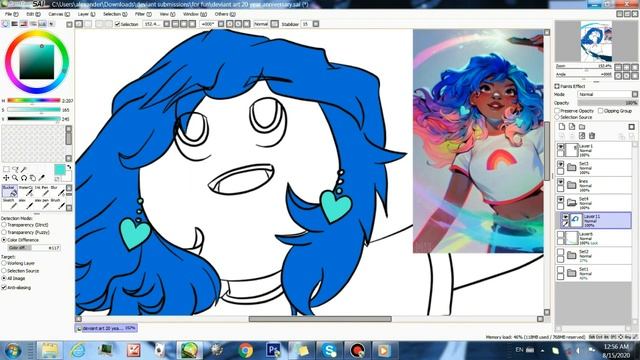Select Transparency (Strict) detection mode
This screenshot has width=640, height=360.
coord(4,225)
